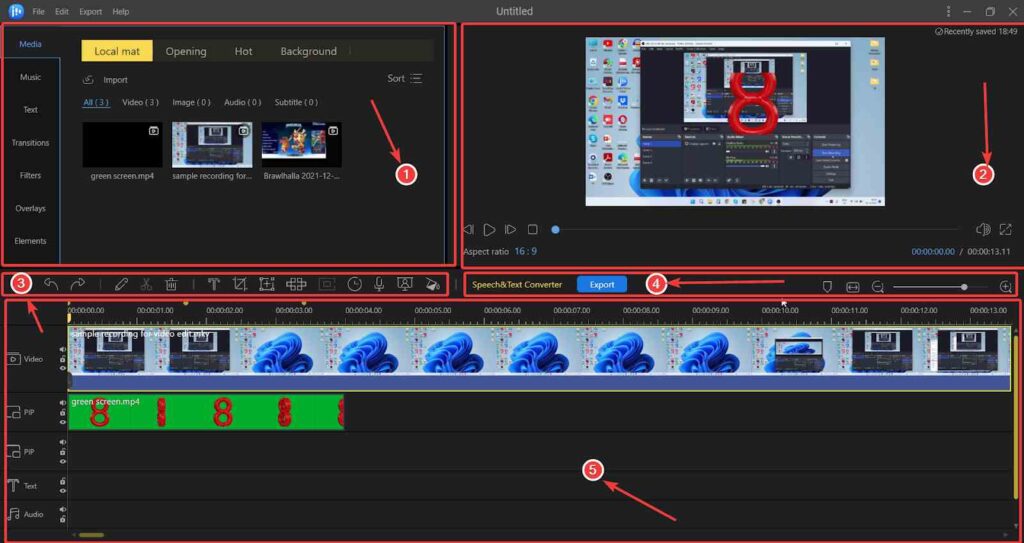Image resolution: width=1024 pixels, height=543 pixels.
Task: Select the Crop tool in the toolbar
Action: coord(240,284)
